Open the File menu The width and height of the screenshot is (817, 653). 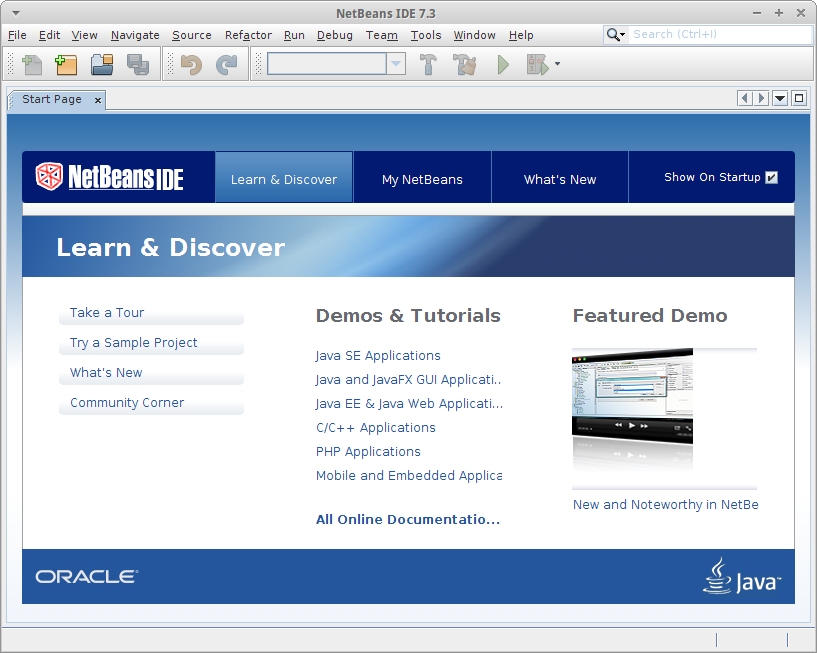17,35
